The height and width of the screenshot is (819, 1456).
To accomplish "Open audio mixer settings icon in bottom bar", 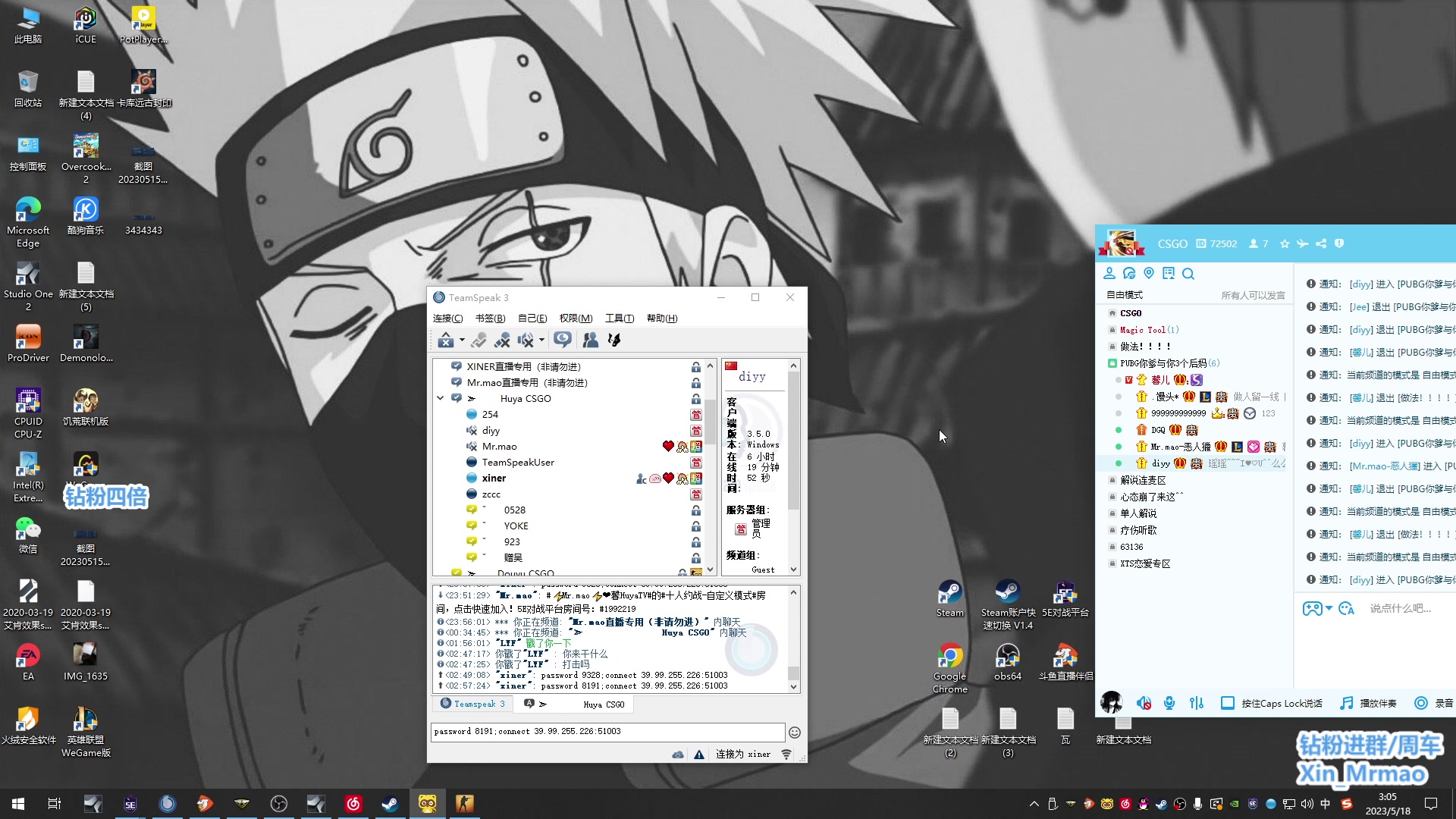I will 1197,703.
